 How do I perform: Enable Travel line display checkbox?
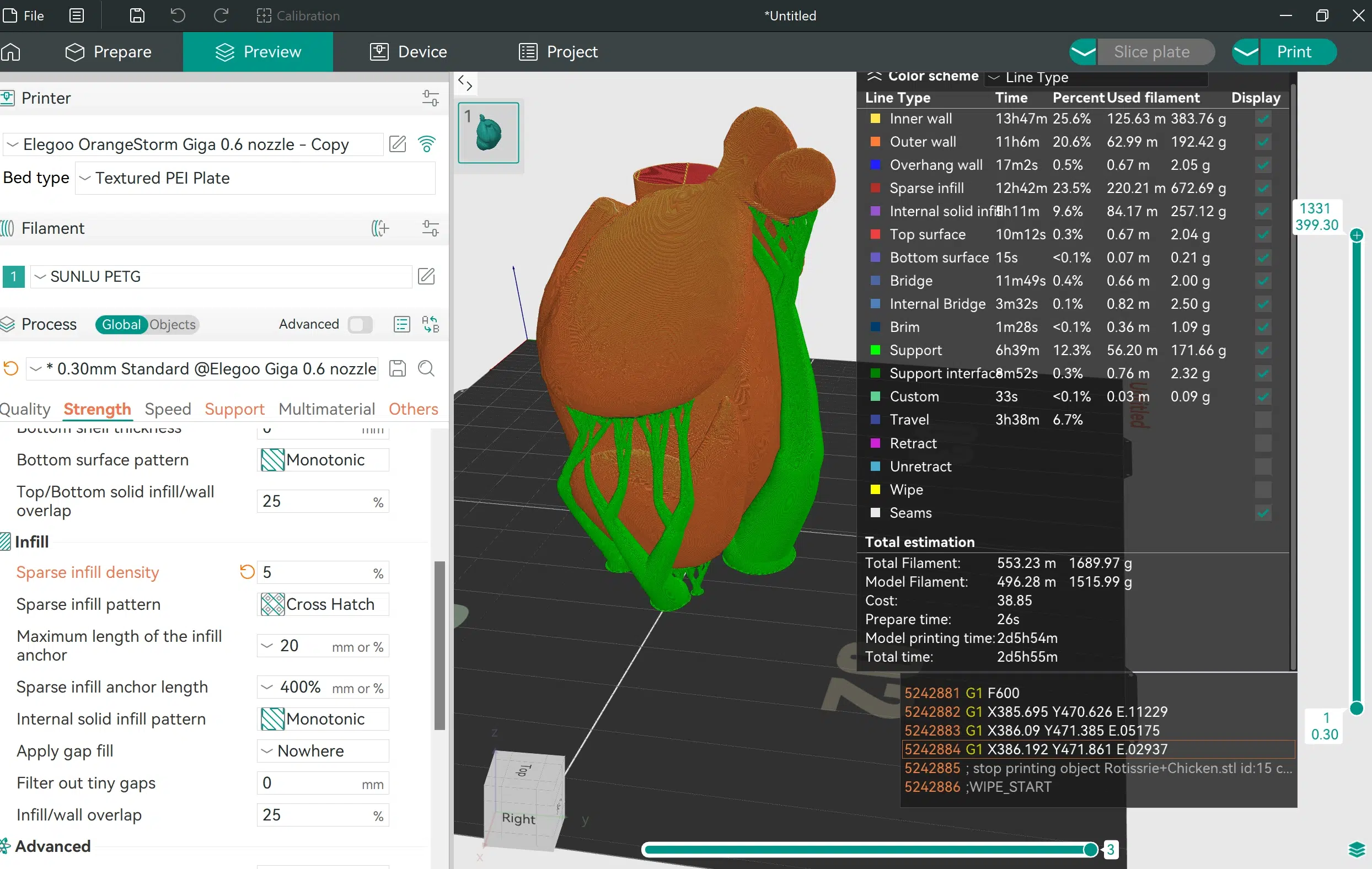(1263, 420)
